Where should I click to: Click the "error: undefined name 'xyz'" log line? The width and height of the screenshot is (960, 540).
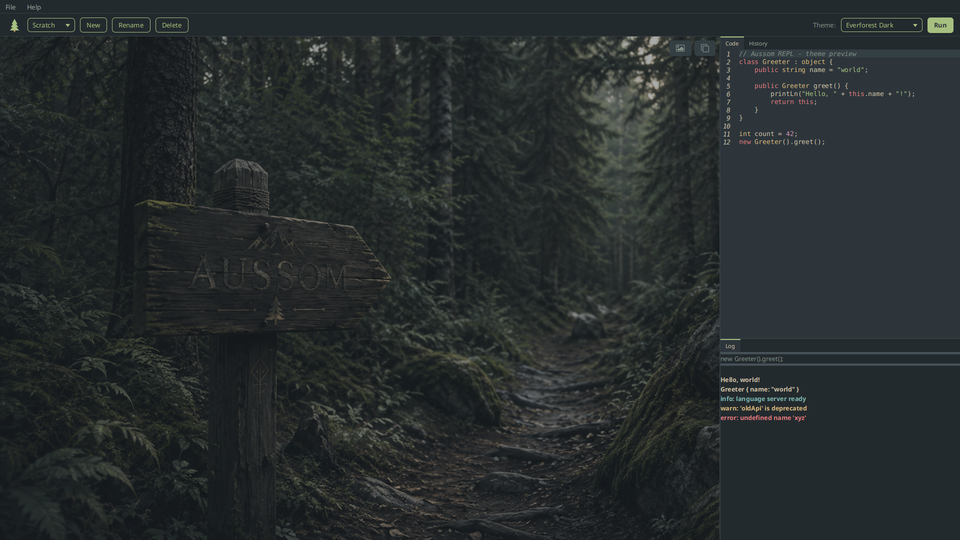coord(763,418)
